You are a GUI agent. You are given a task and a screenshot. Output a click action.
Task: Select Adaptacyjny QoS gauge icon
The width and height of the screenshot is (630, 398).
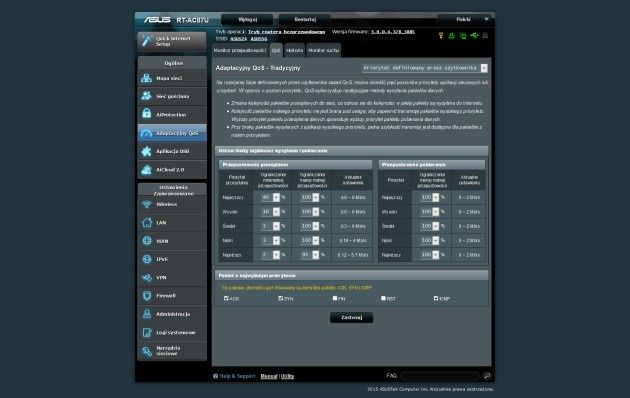coord(147,133)
